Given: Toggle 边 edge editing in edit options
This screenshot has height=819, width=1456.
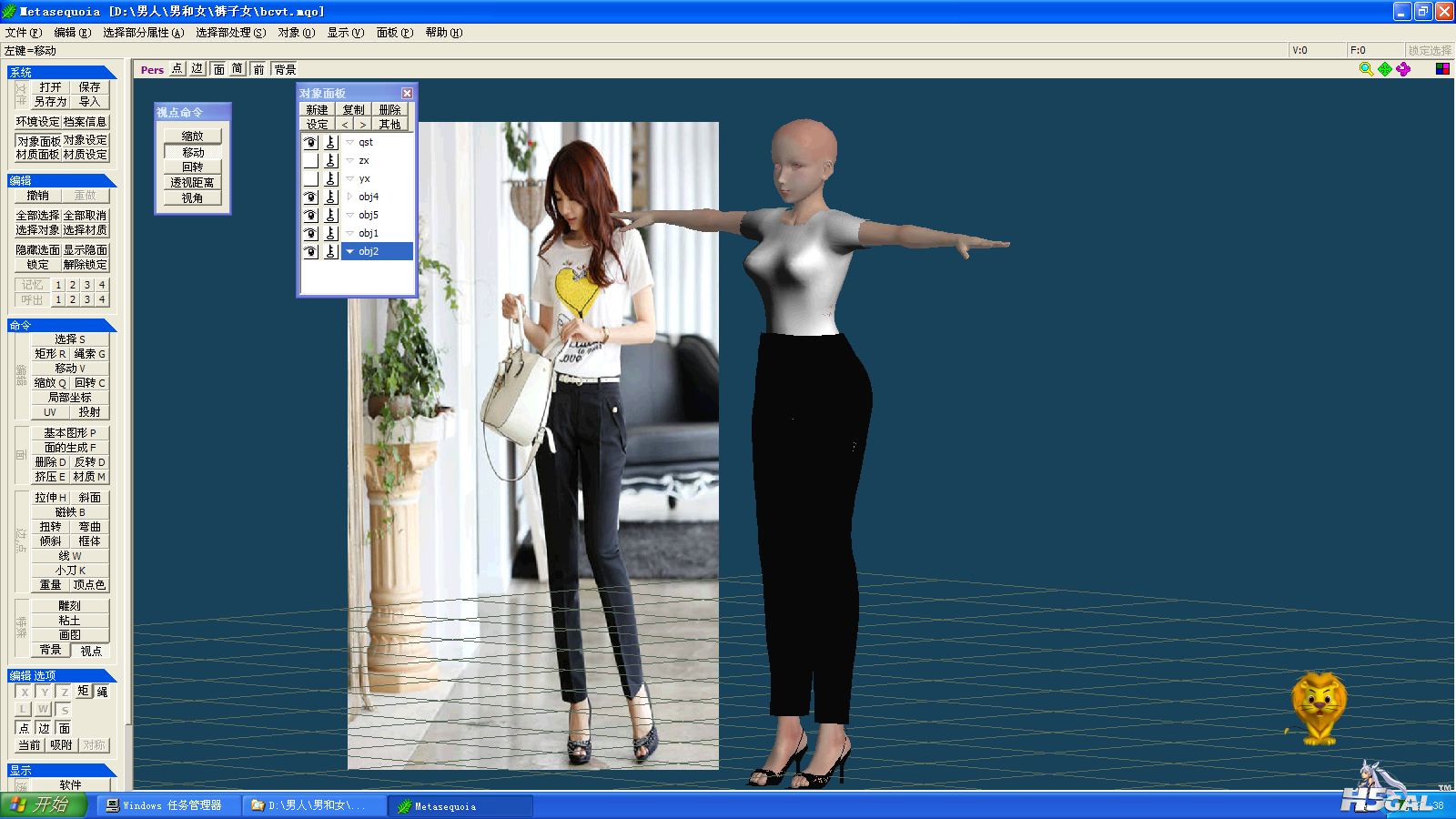Looking at the screenshot, I should pyautogui.click(x=44, y=728).
